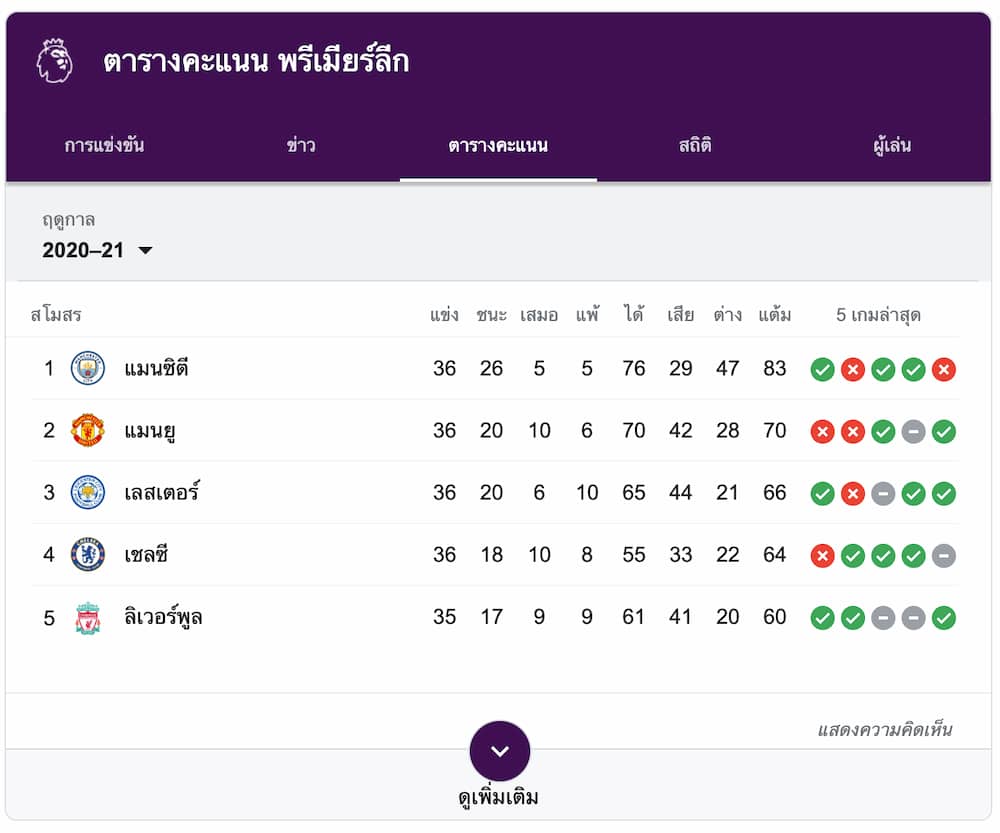
Task: Click third last-five result icon in แมนซิตี้ row
Action: click(x=883, y=369)
